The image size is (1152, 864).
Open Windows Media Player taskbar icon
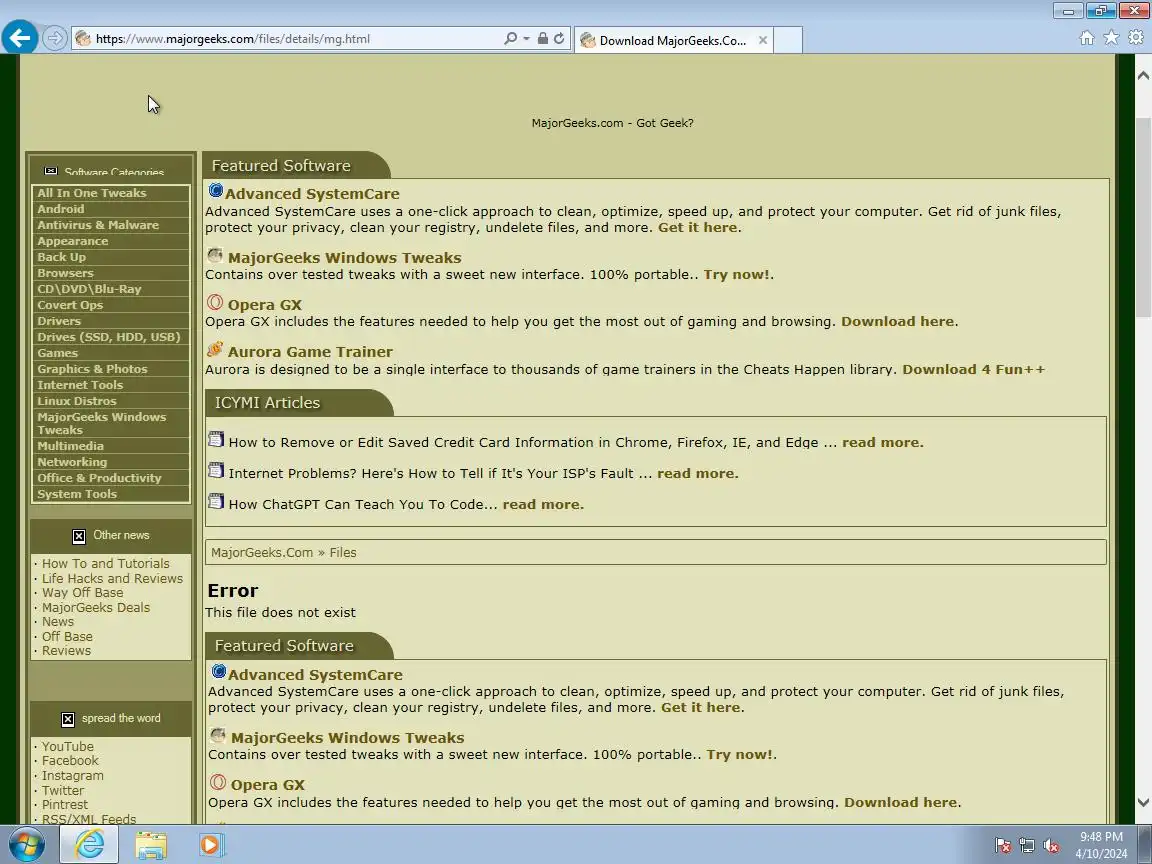click(210, 845)
